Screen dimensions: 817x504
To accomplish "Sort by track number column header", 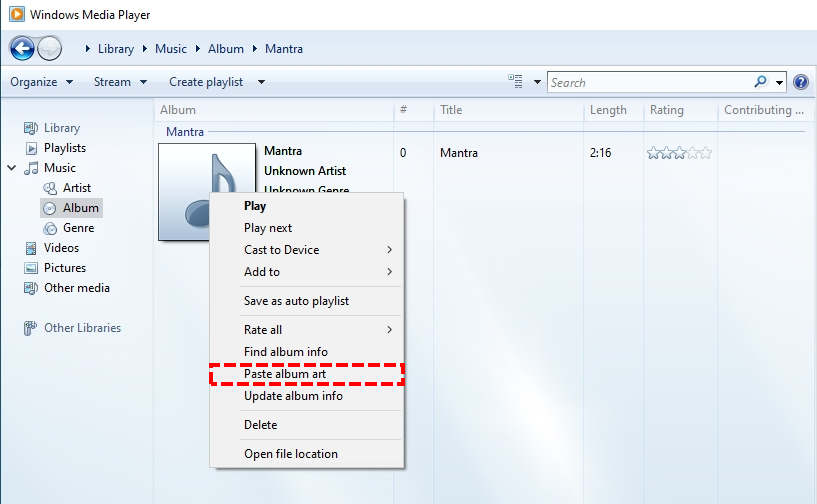I will 414,110.
